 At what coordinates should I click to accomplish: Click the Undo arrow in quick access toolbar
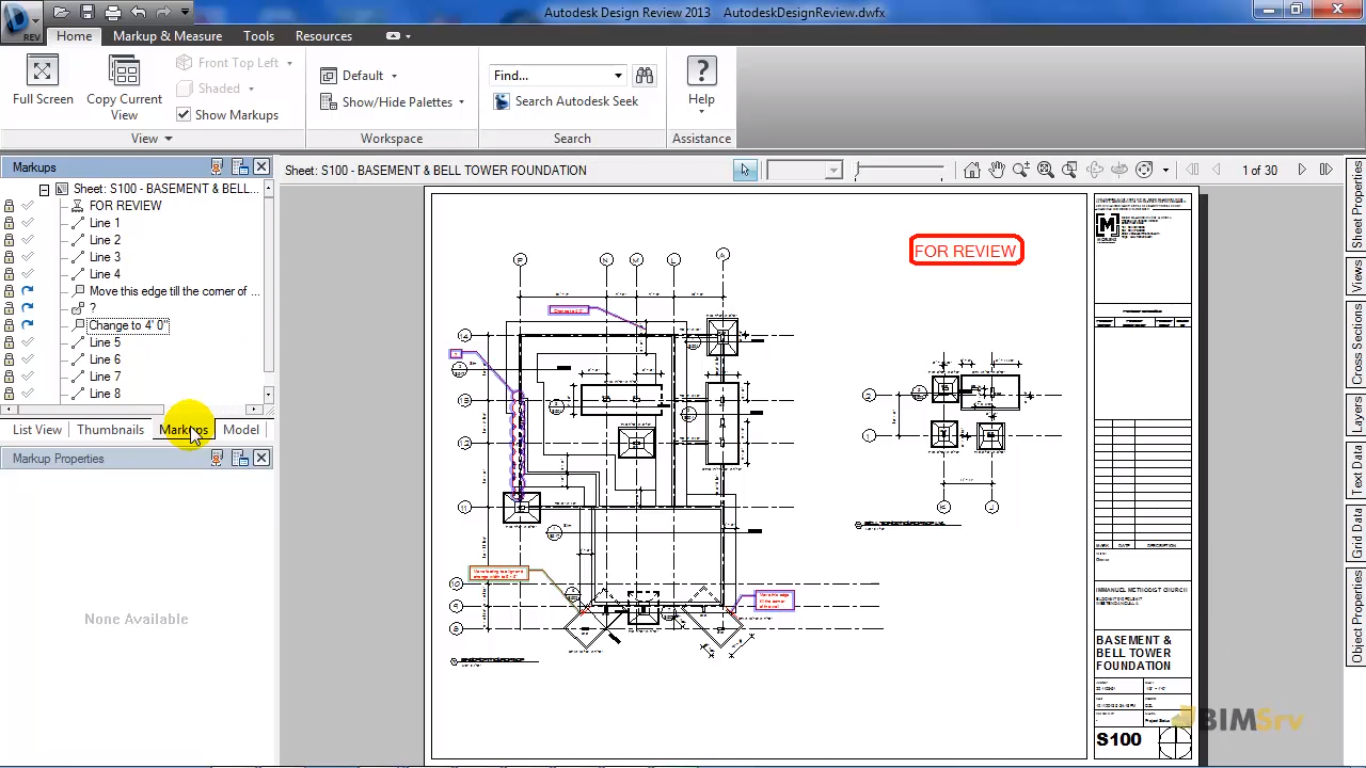pos(138,12)
